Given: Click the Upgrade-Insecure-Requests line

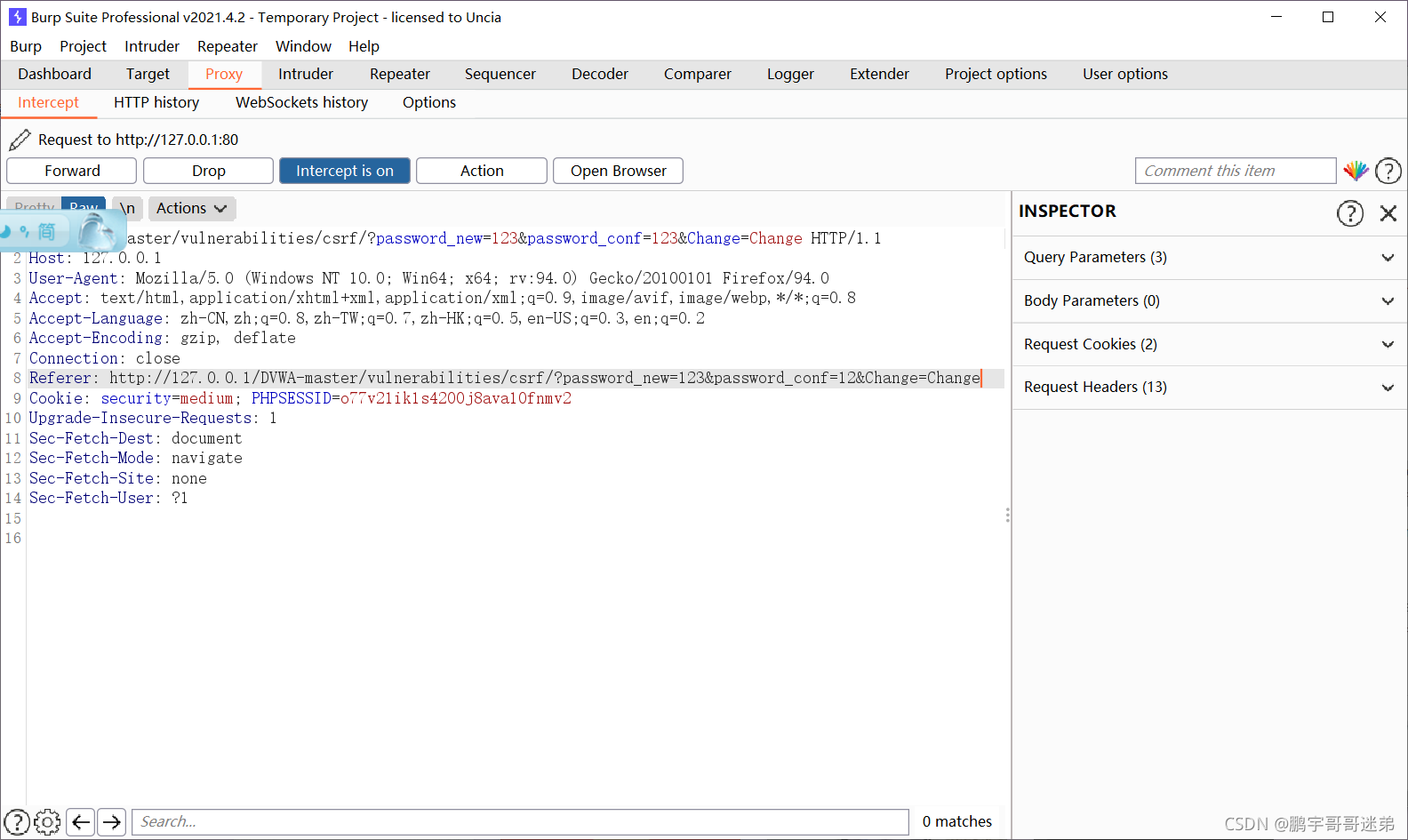Looking at the screenshot, I should coord(153,419).
